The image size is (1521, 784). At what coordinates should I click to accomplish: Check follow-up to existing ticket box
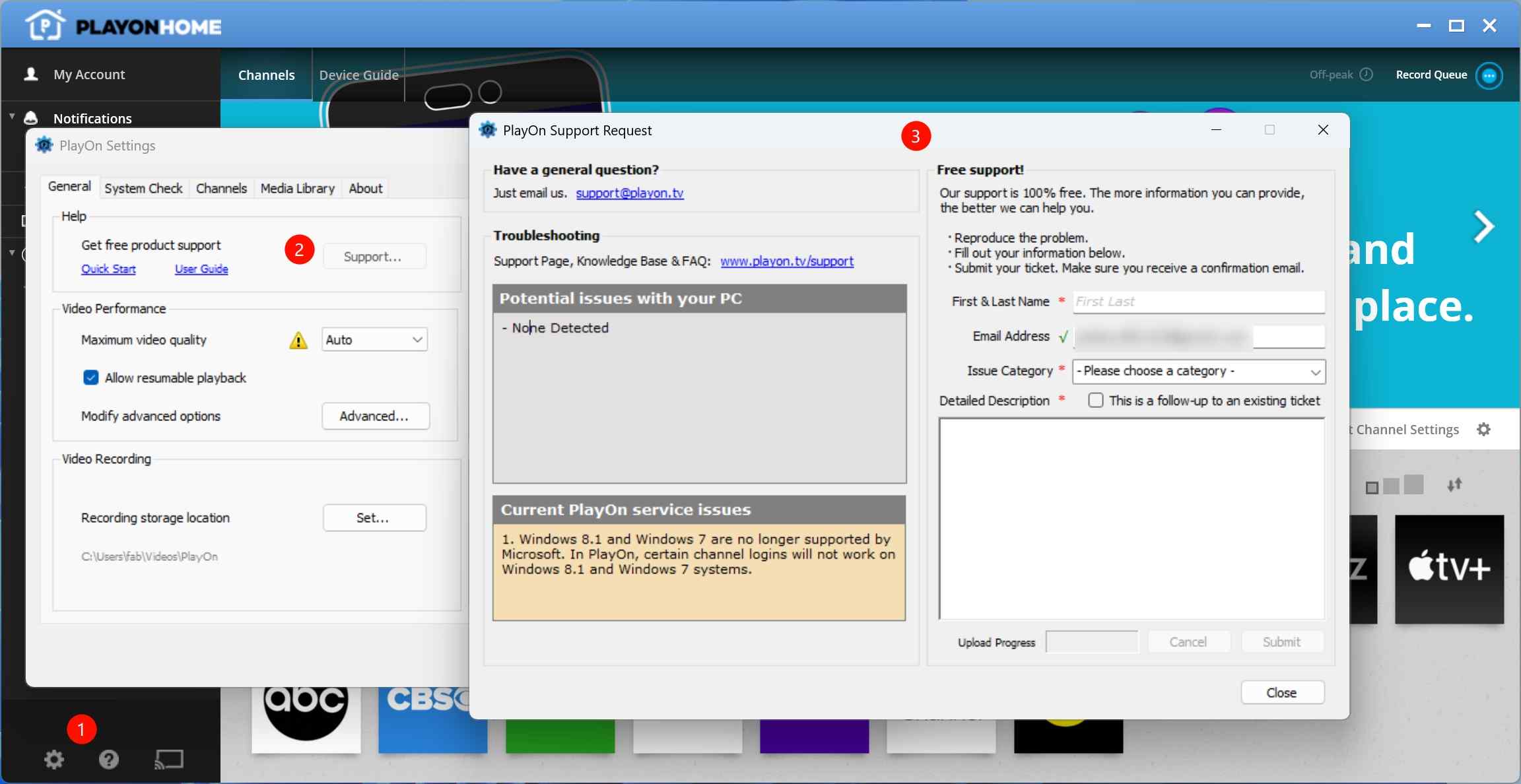click(1095, 401)
